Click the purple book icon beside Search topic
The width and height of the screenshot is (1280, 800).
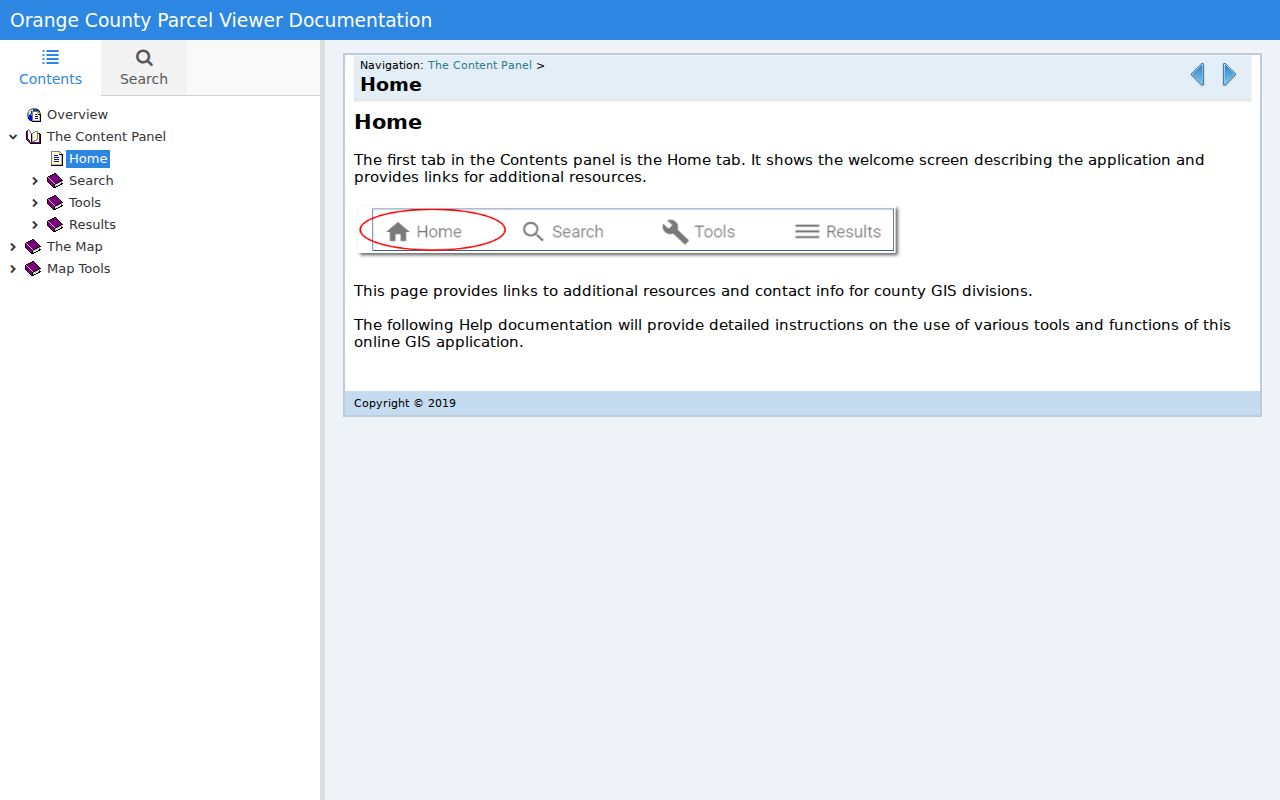(x=55, y=181)
